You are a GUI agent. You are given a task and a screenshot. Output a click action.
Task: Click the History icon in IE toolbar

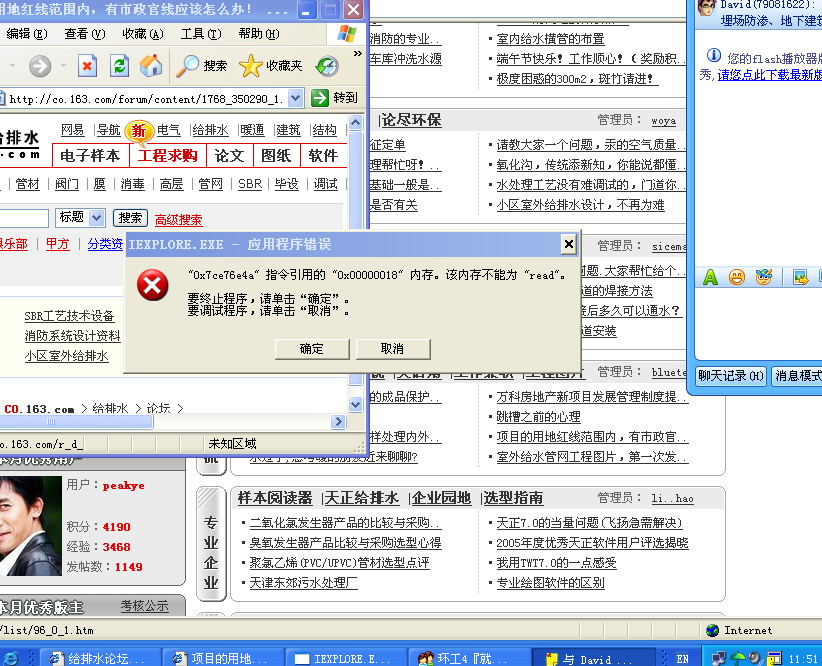point(327,66)
